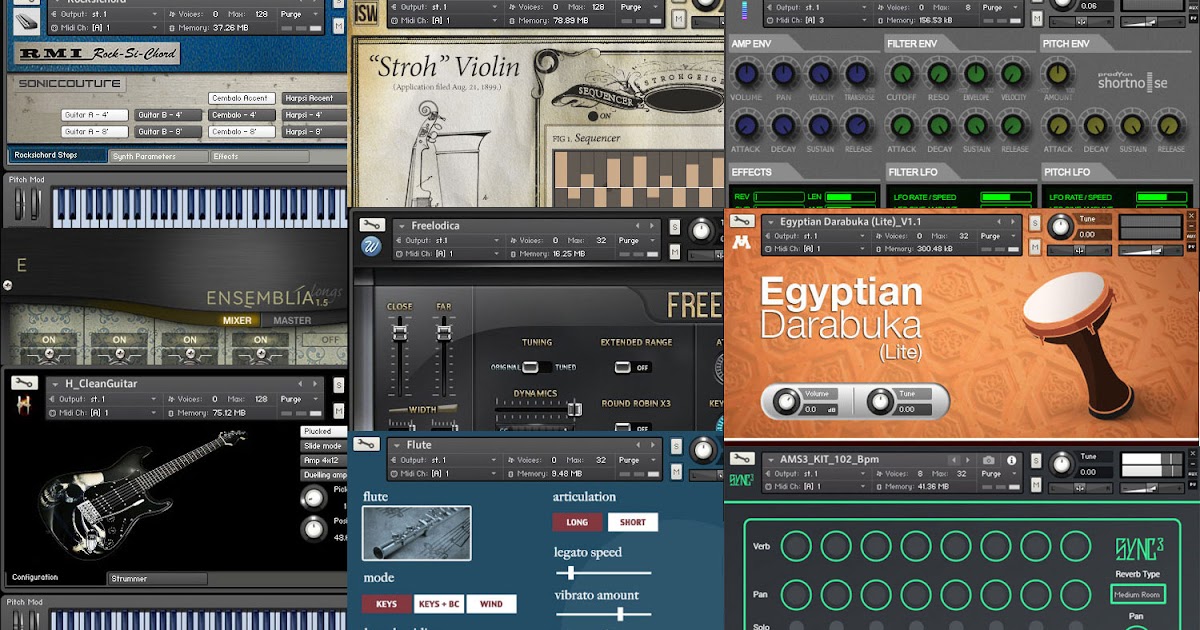Click the info icon in AMS3_KIT_102_Bpm header
This screenshot has width=1200, height=630.
pyautogui.click(x=1011, y=460)
